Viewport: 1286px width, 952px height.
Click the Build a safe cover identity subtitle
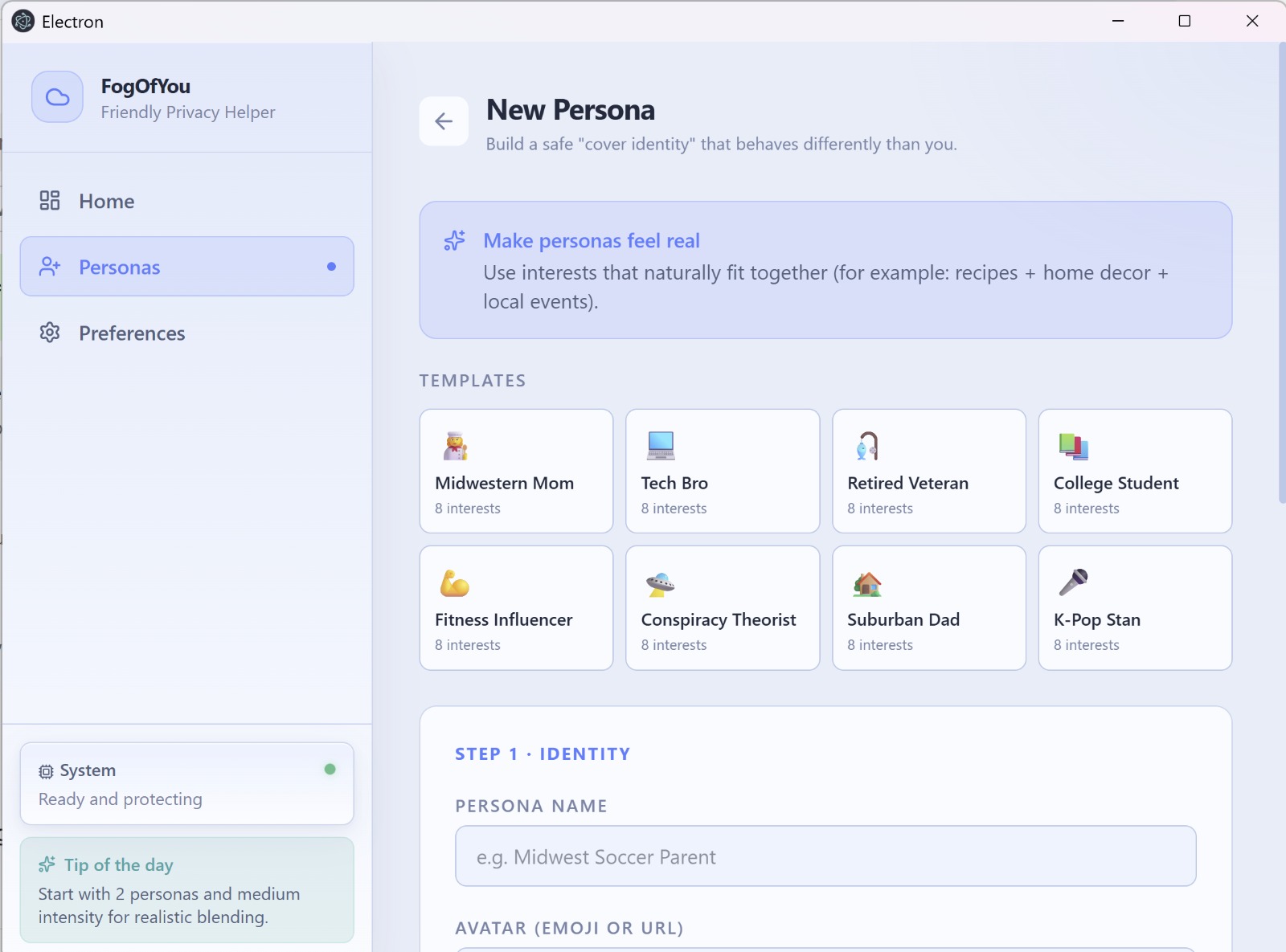coord(722,144)
